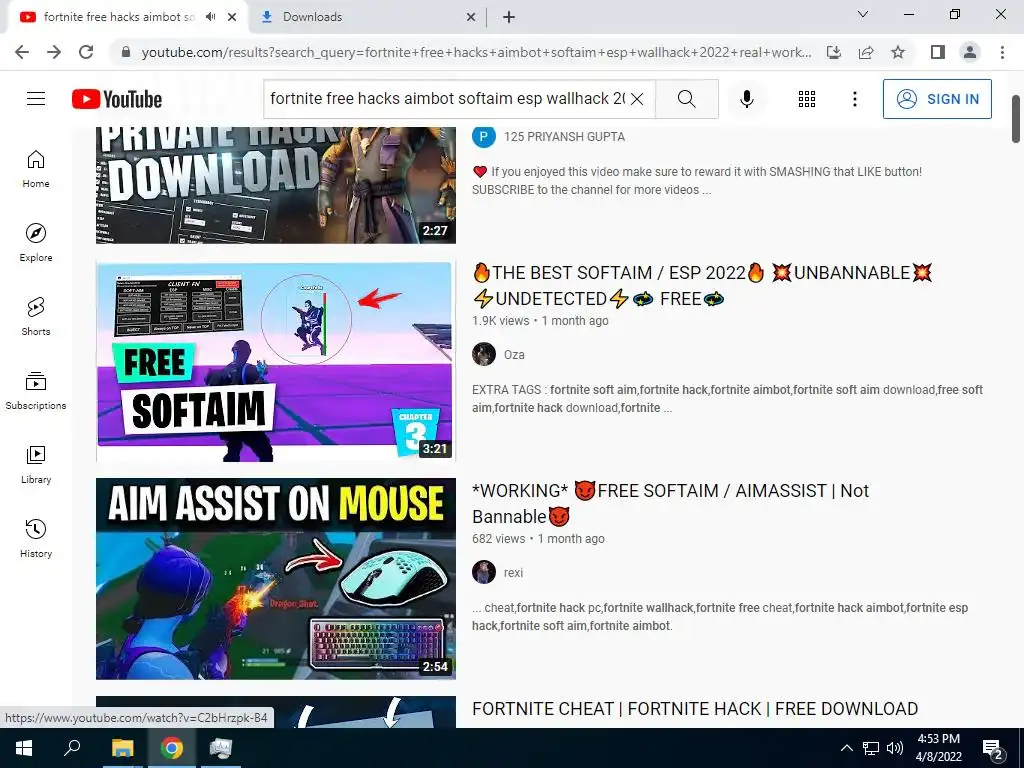The height and width of the screenshot is (768, 1024).
Task: Search by voice using the microphone
Action: [746, 99]
